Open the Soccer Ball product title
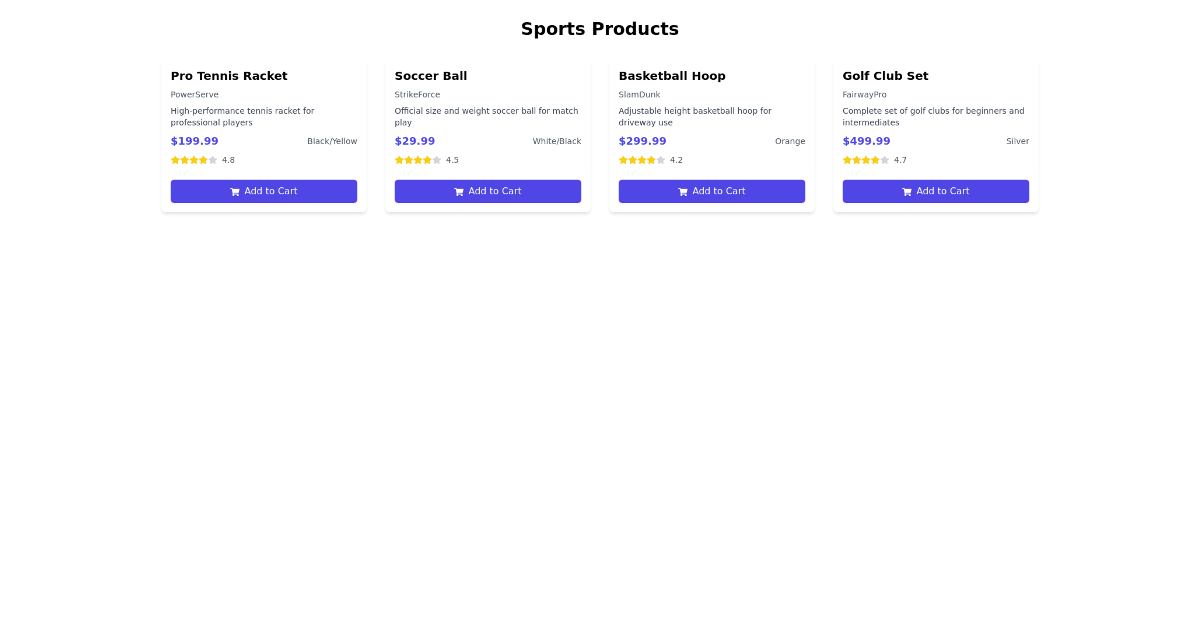The width and height of the screenshot is (1200, 630). (x=431, y=76)
